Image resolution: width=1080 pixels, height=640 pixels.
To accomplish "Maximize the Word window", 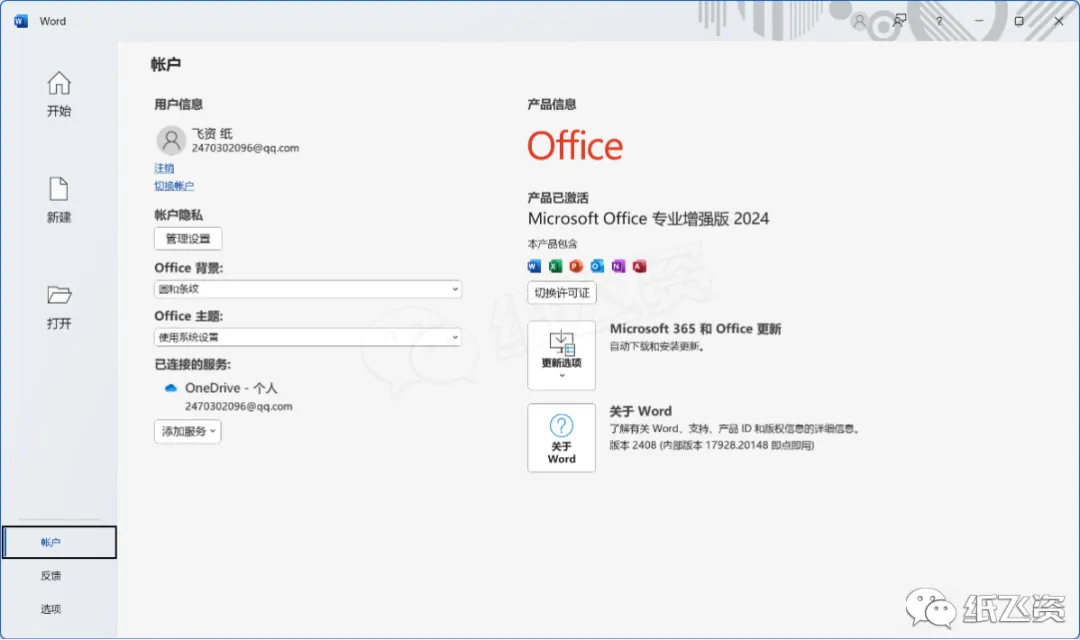I will pos(1019,21).
